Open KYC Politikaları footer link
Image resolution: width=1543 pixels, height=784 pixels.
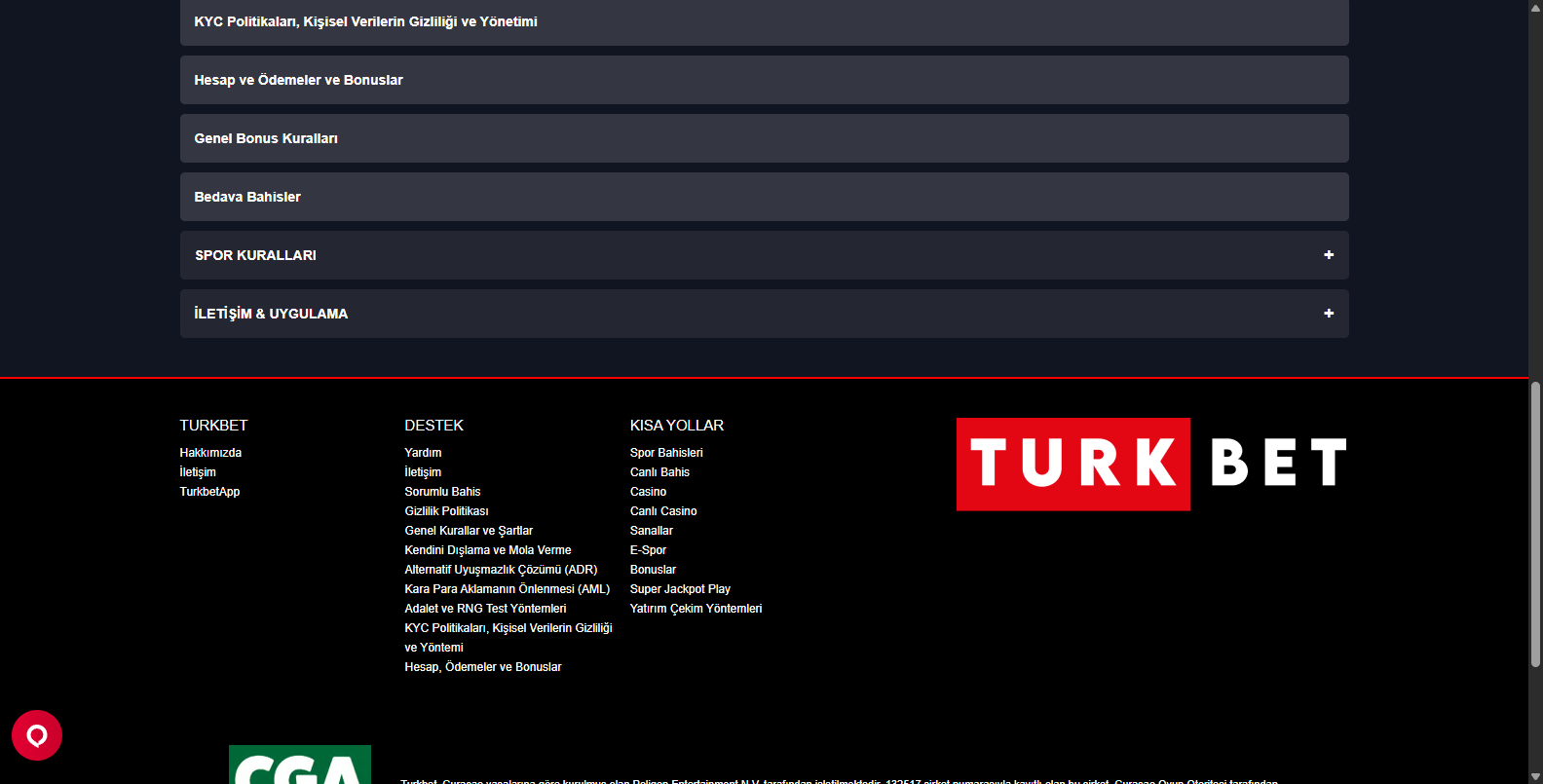(508, 638)
